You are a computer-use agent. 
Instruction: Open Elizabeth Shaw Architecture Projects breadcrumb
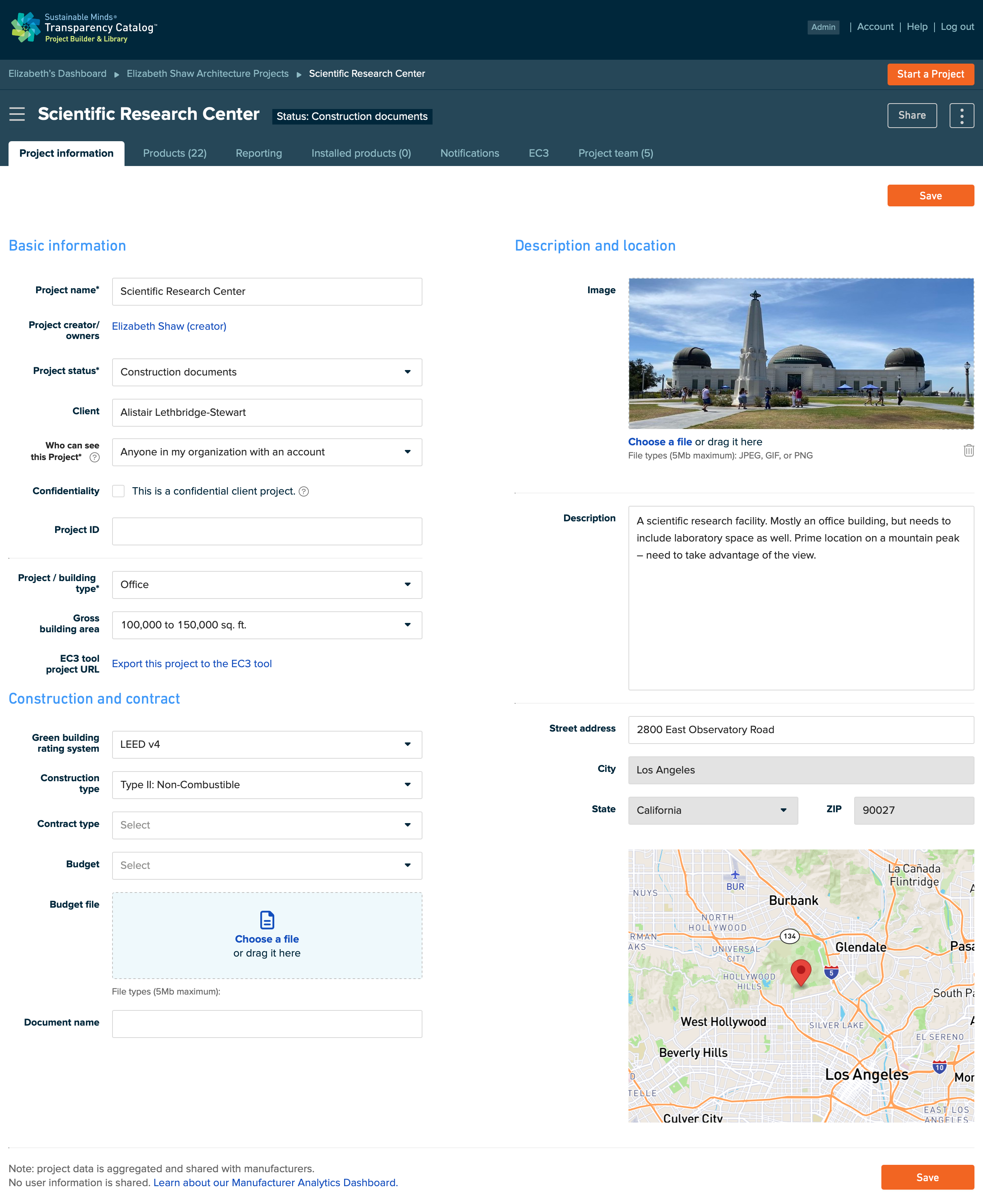(x=207, y=74)
